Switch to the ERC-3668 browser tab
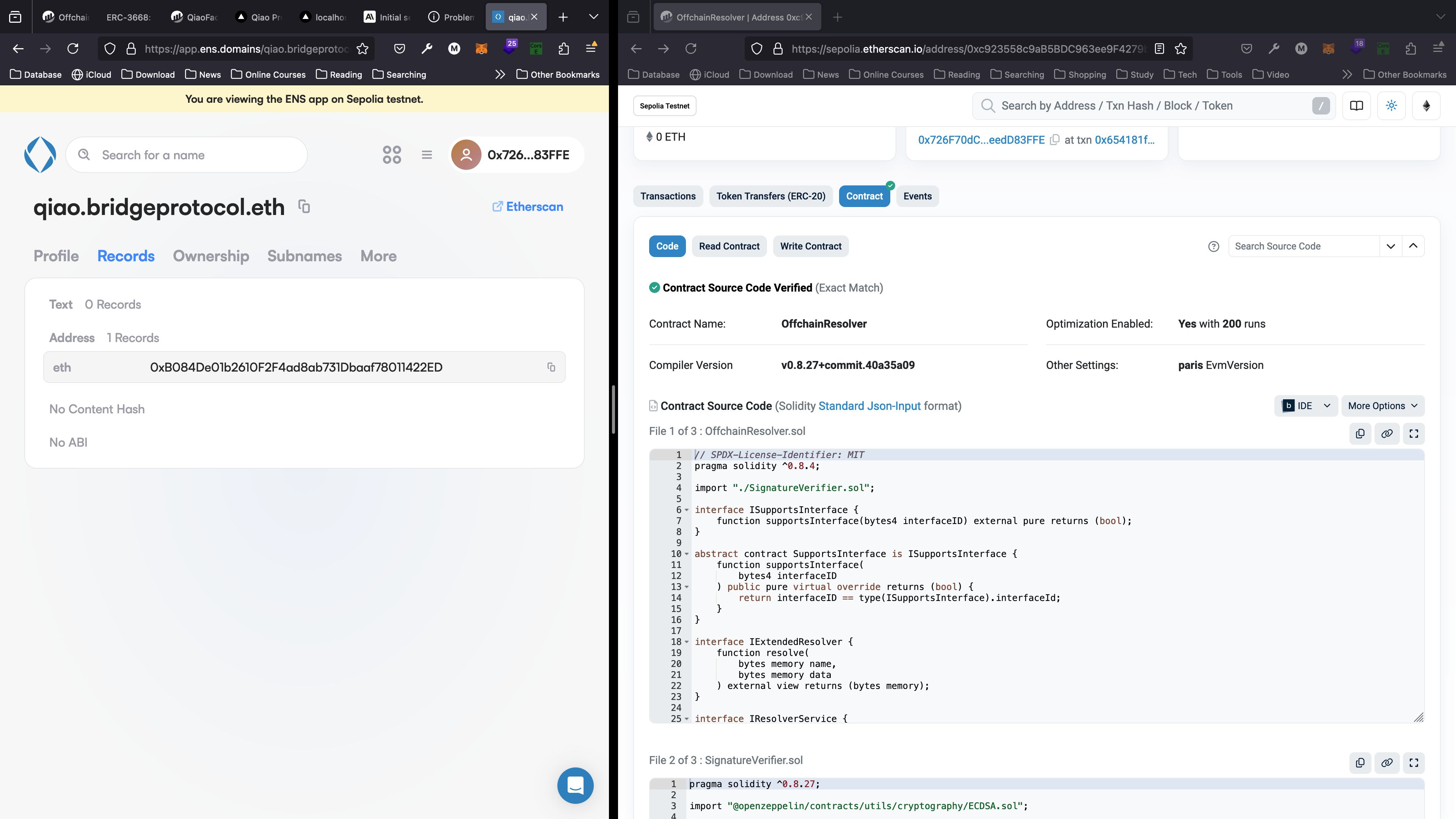This screenshot has height=819, width=1456. click(128, 17)
